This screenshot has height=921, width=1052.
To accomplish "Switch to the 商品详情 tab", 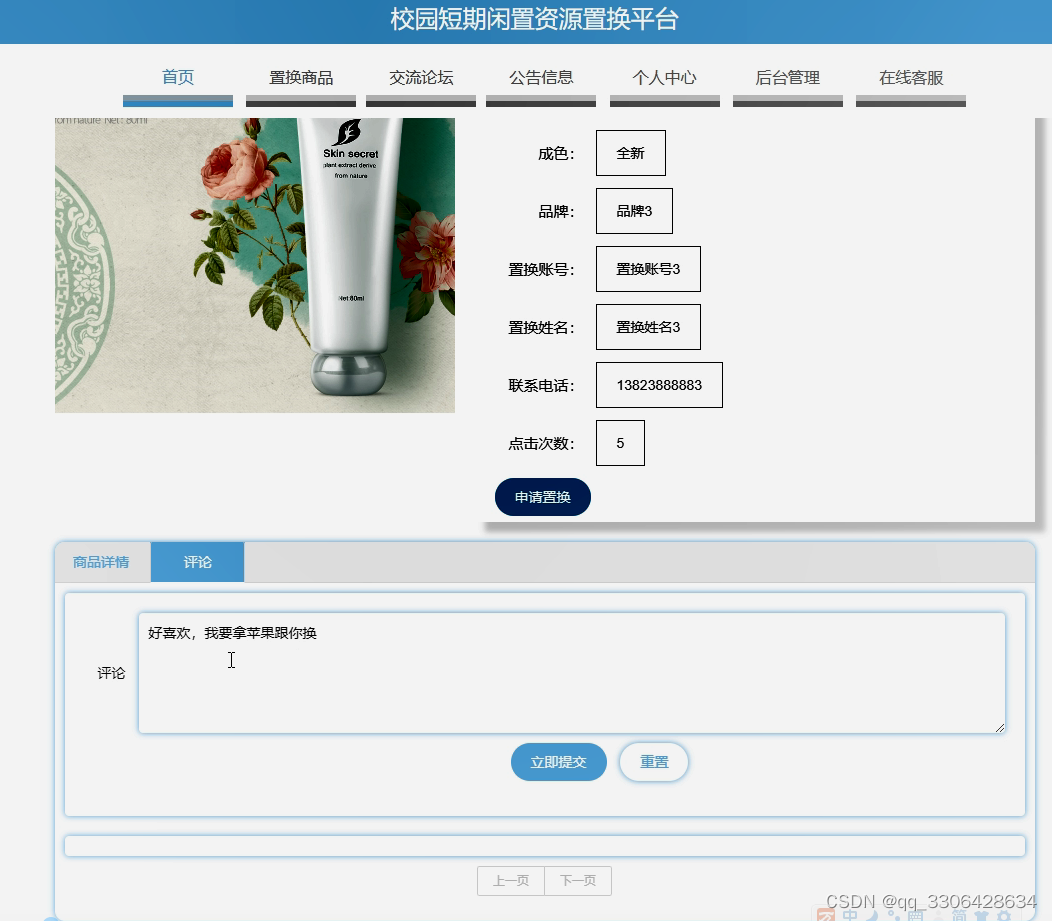I will [x=103, y=561].
